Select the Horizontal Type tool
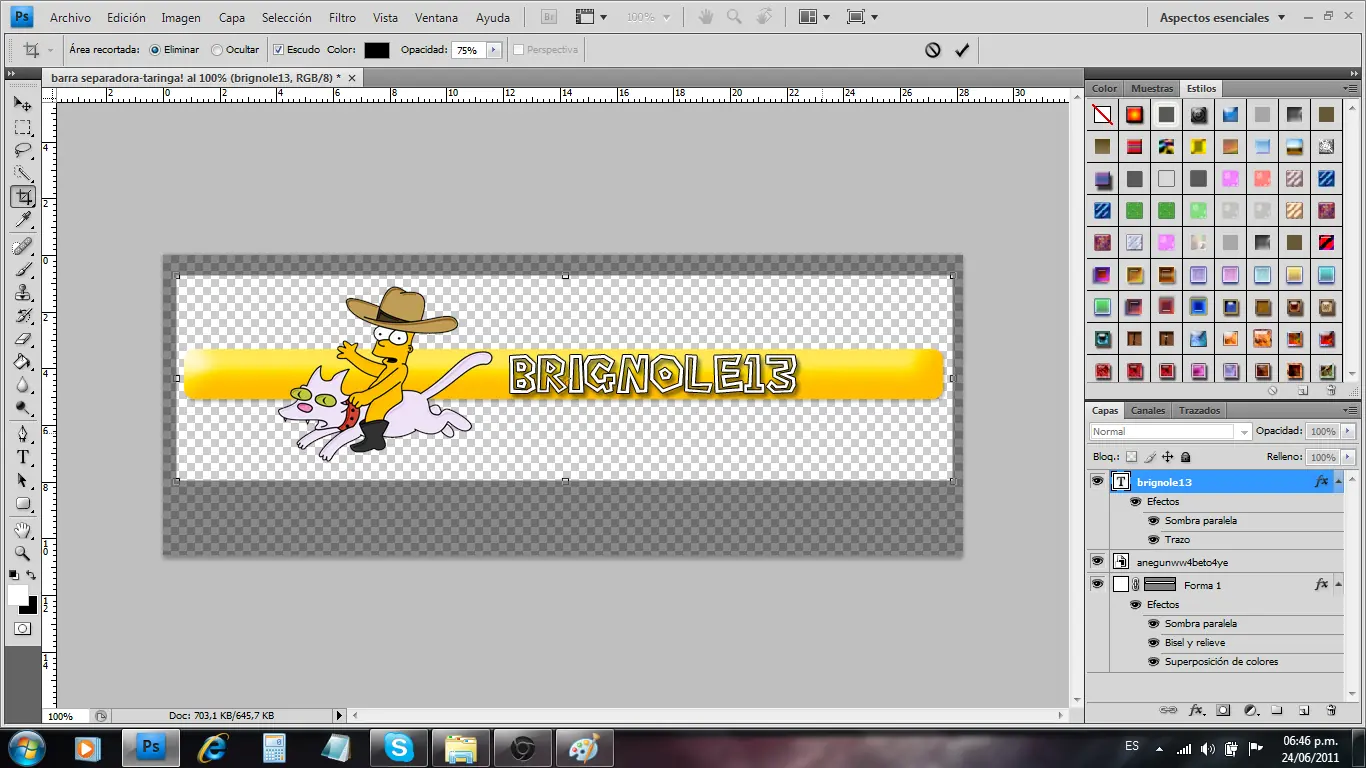Viewport: 1366px width, 768px height. tap(22, 457)
